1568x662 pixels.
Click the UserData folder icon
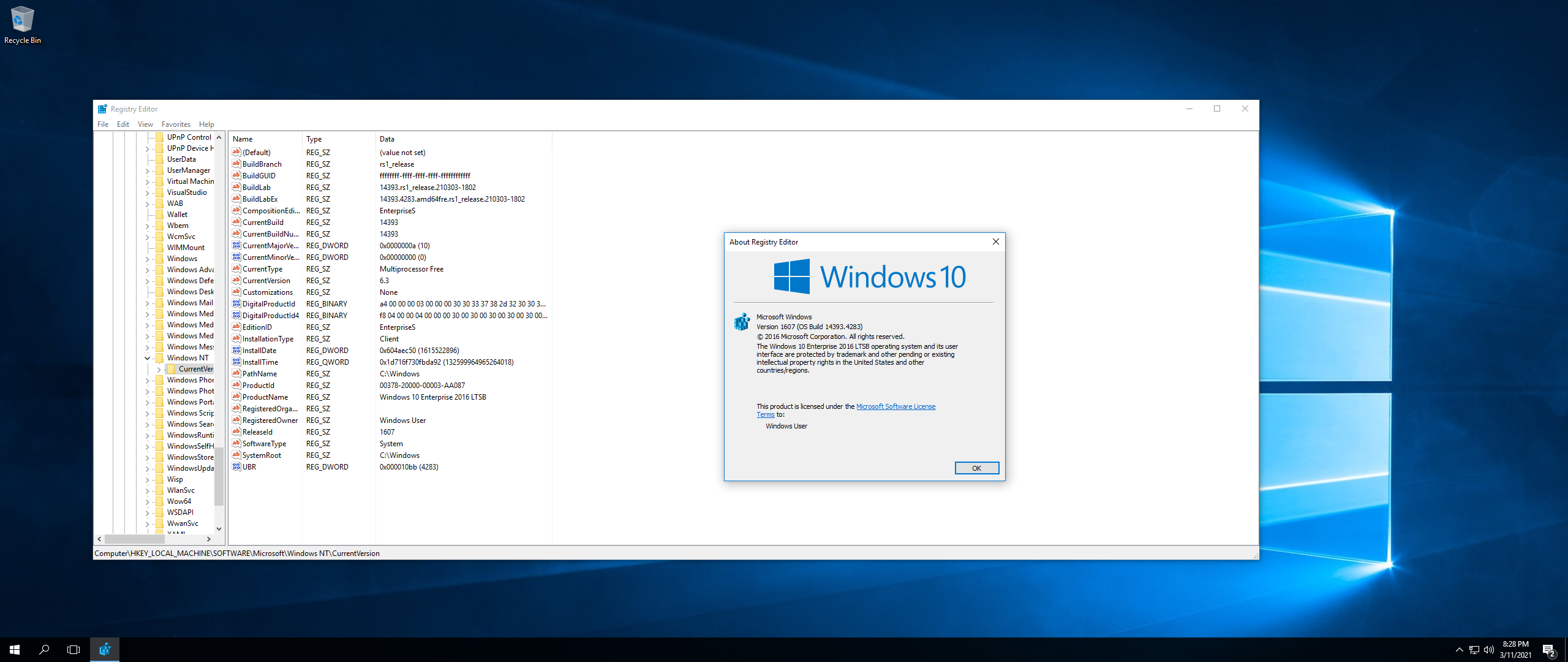(159, 159)
